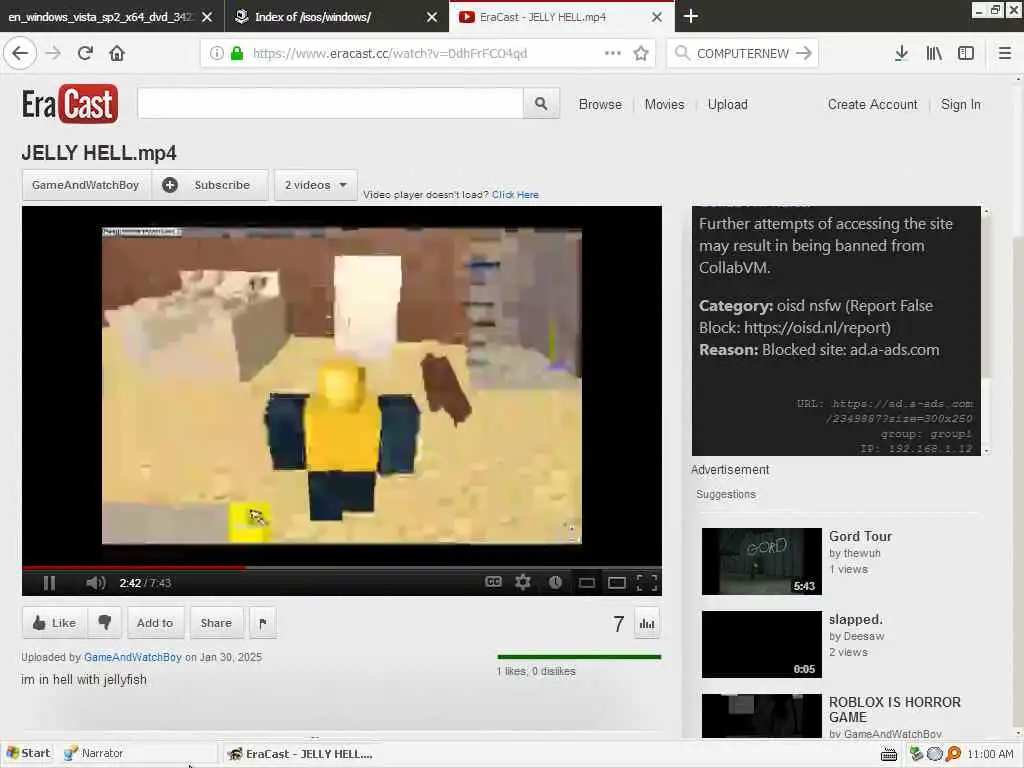Image resolution: width=1024 pixels, height=768 pixels.
Task: Go back with the browser back arrow
Action: [20, 53]
